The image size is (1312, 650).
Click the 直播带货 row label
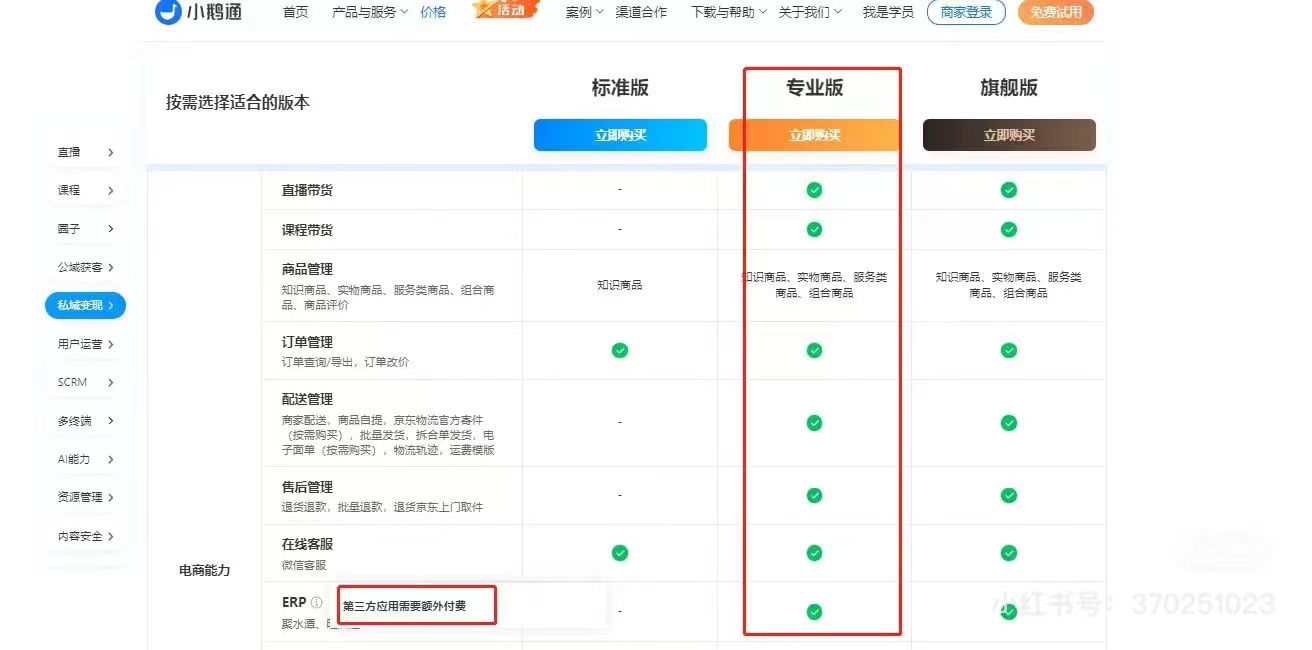click(x=307, y=190)
